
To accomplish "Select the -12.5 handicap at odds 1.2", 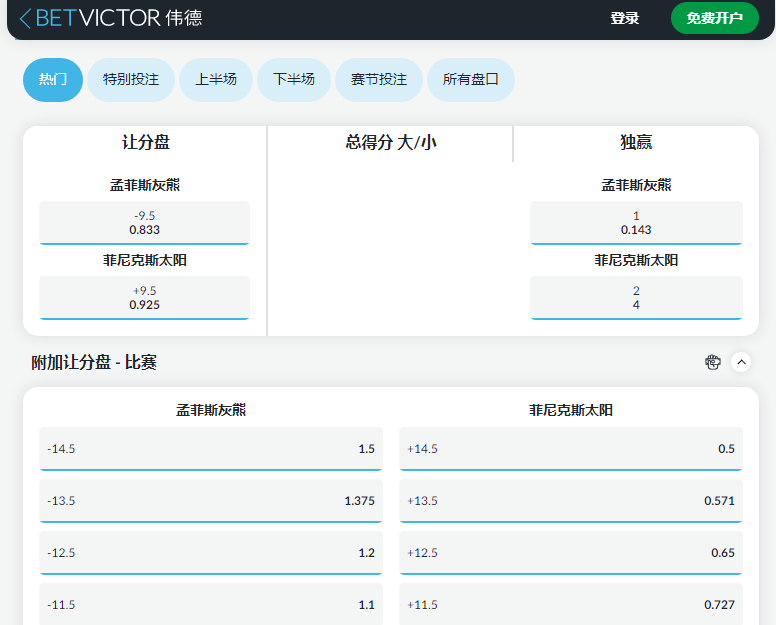I will click(210, 553).
